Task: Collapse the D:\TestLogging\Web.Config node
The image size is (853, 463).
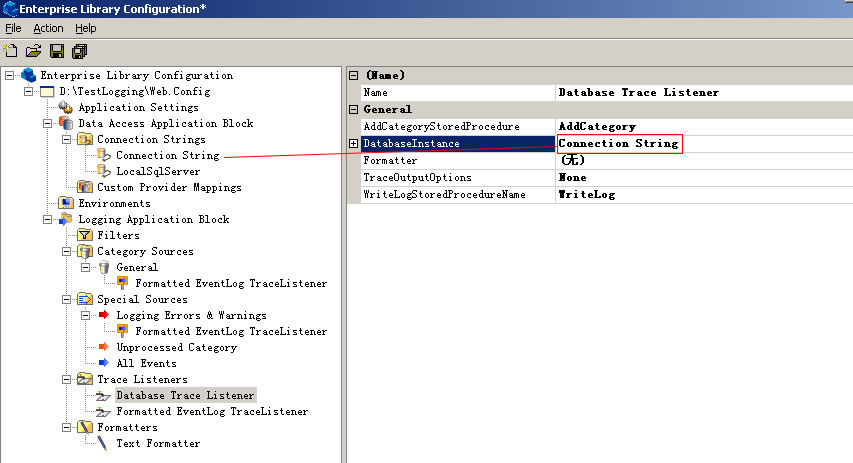Action: point(28,91)
